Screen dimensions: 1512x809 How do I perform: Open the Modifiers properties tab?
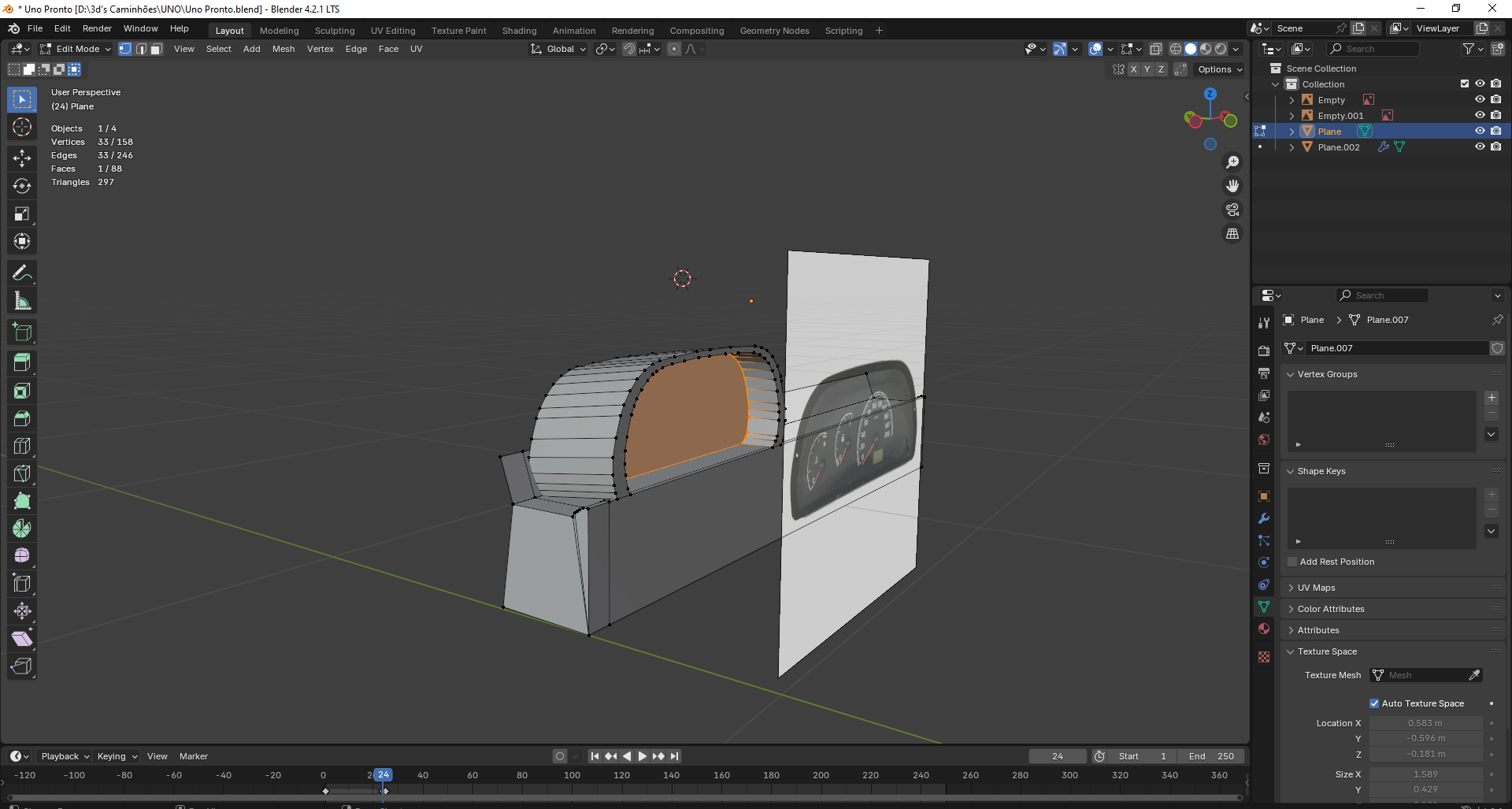coord(1264,518)
